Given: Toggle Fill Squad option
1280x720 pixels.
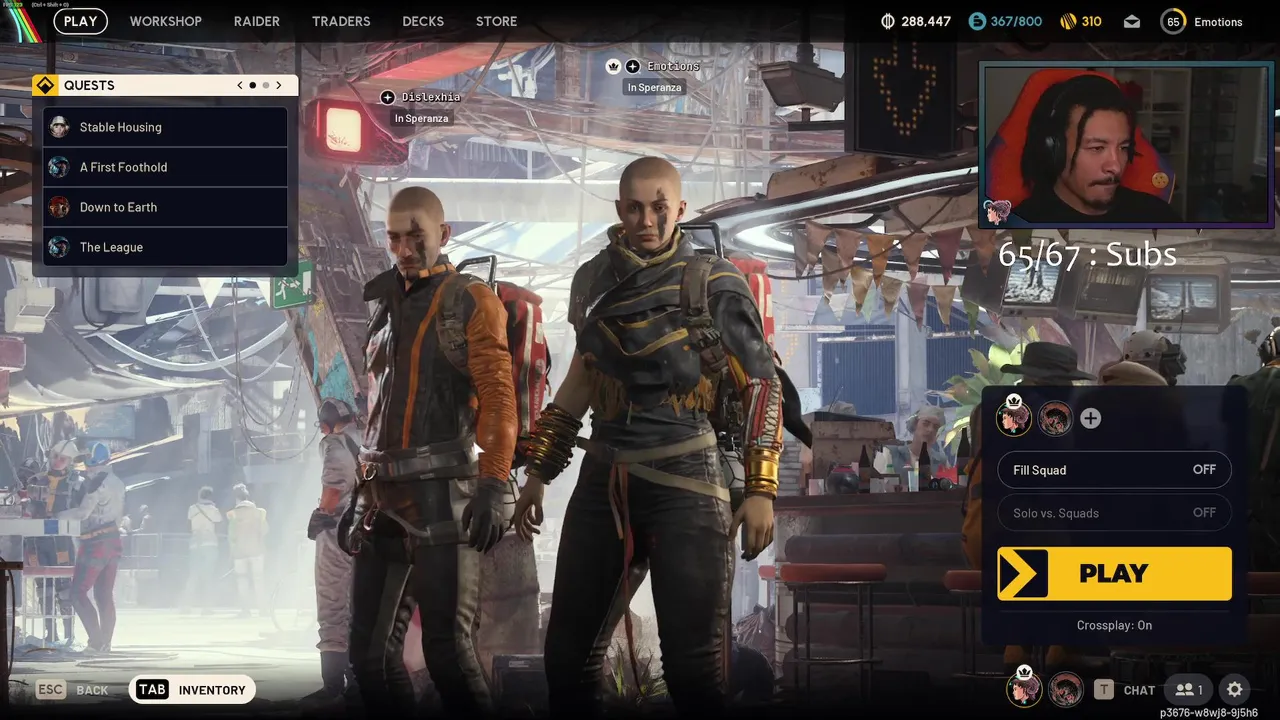Looking at the screenshot, I should 1114,470.
